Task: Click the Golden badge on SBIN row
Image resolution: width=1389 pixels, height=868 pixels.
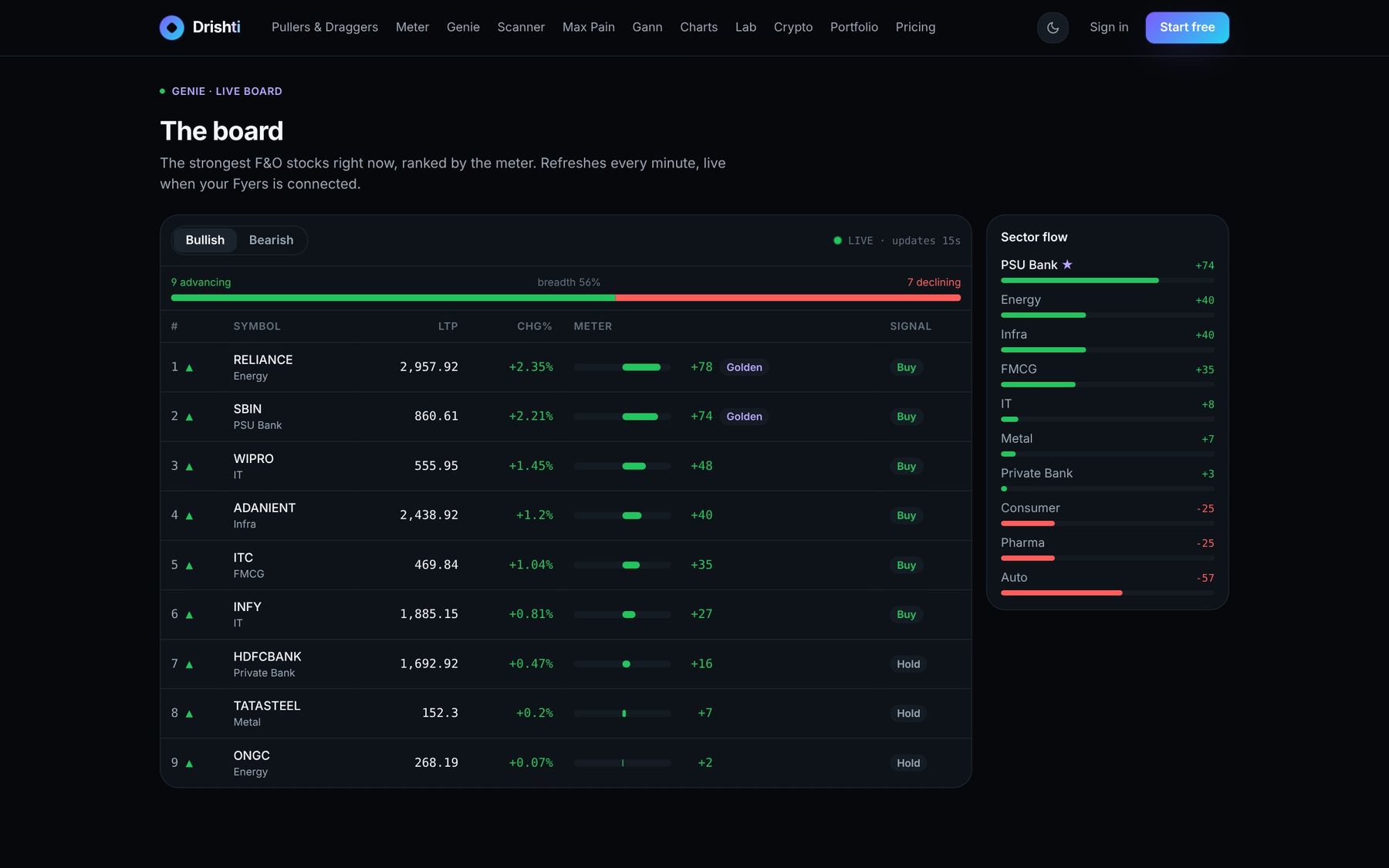Action: pos(744,417)
